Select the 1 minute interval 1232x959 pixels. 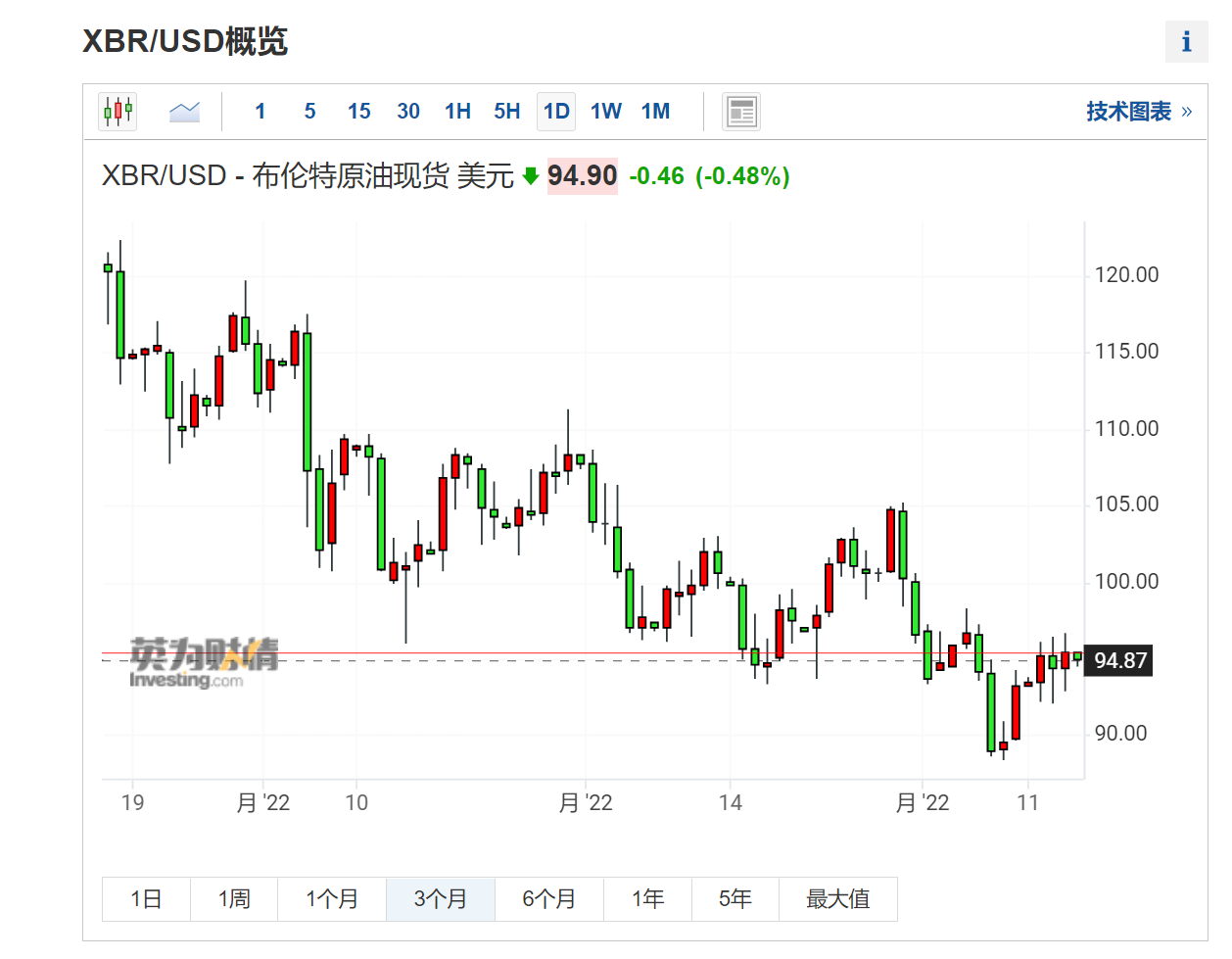tap(261, 112)
